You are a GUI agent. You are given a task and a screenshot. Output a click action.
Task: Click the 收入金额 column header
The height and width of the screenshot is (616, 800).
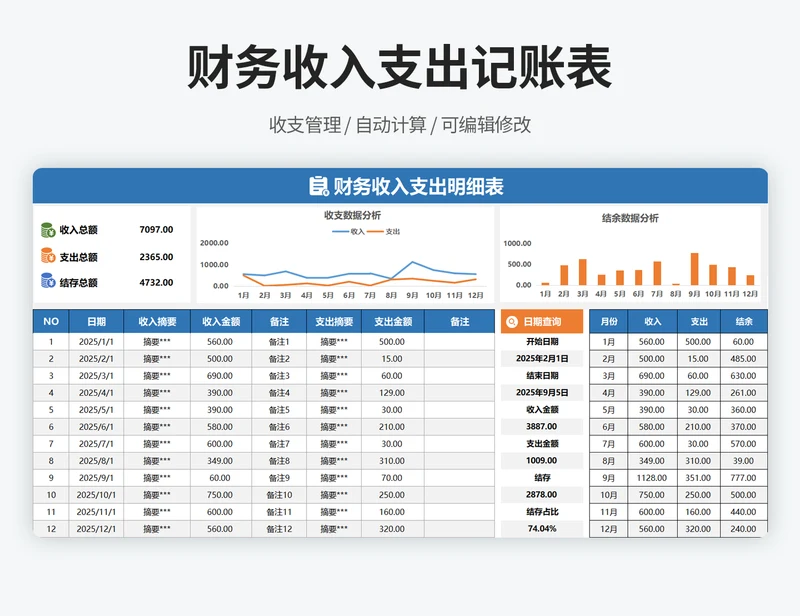(x=221, y=322)
